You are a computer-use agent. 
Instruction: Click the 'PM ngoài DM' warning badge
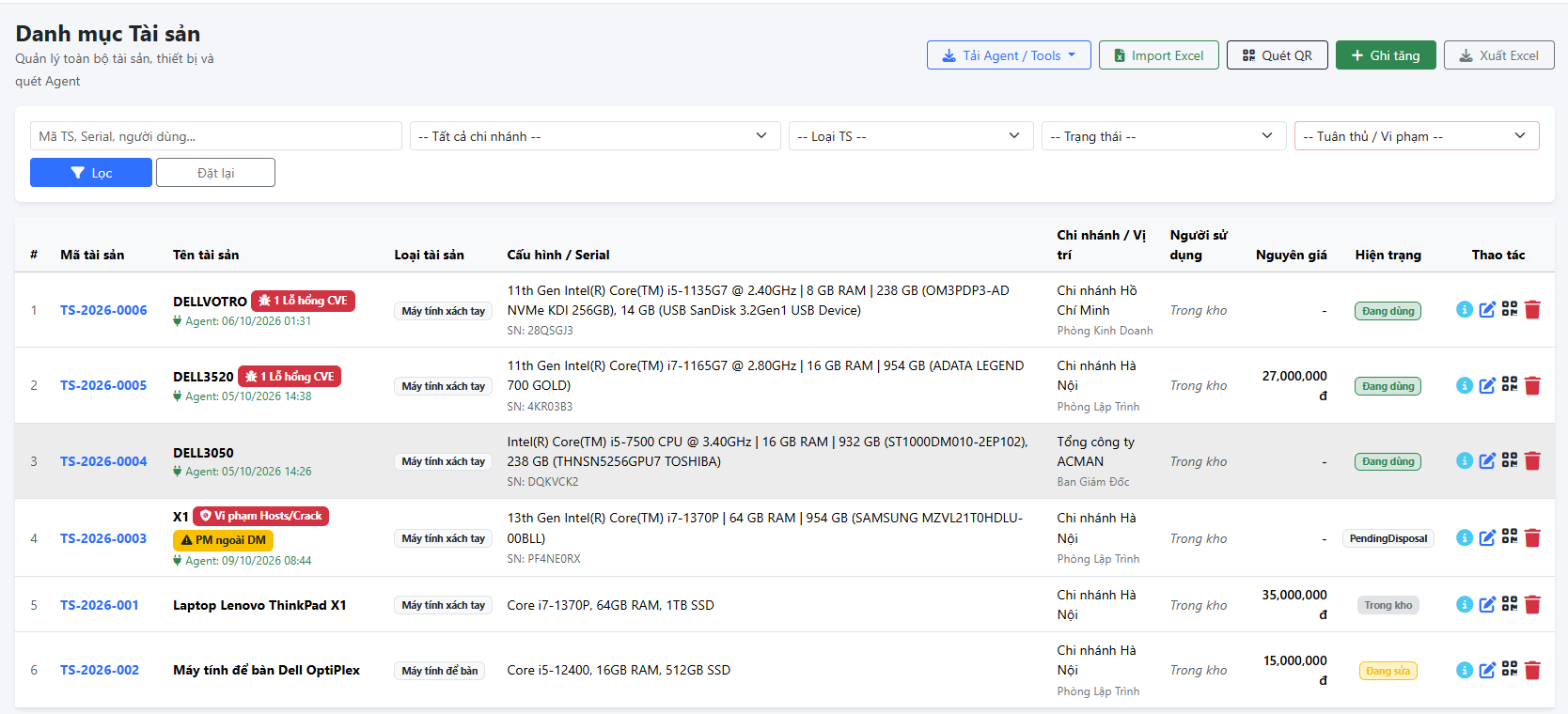coord(223,540)
